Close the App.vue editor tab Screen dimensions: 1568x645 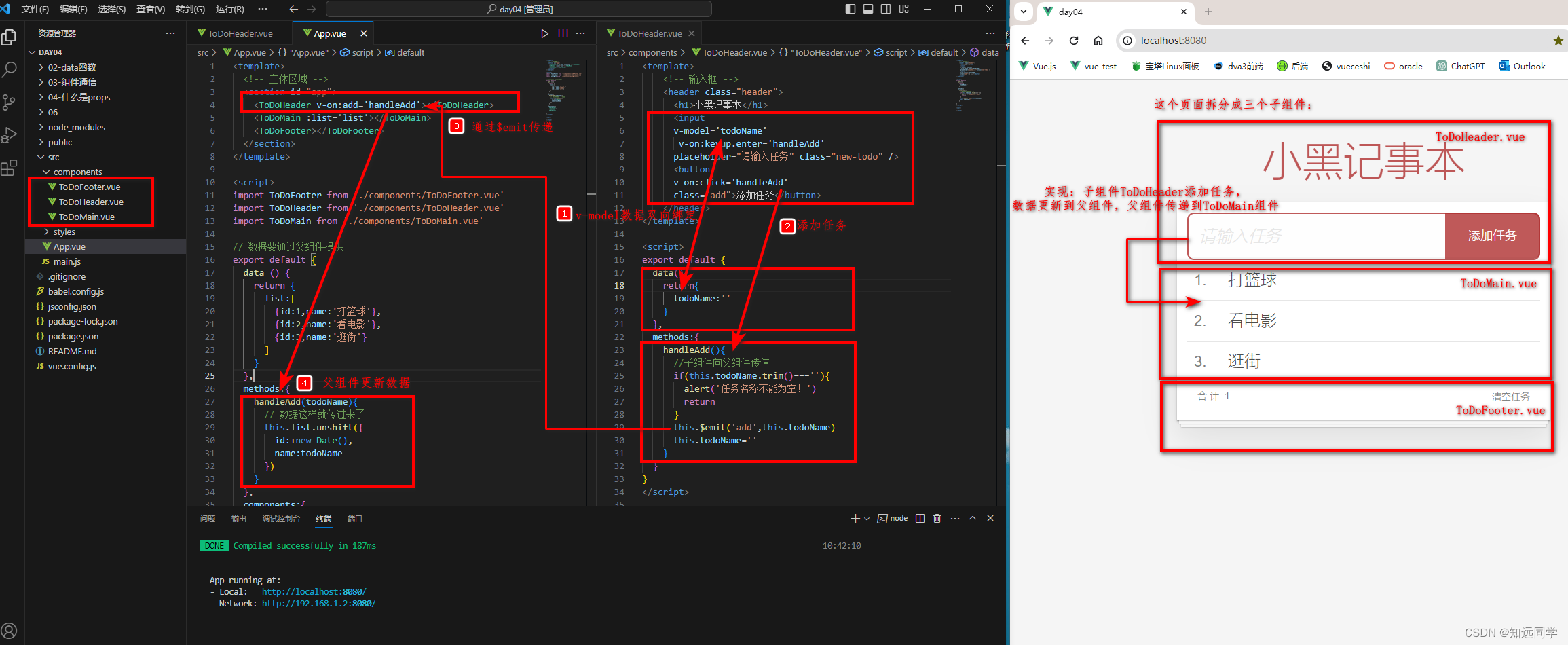[364, 33]
